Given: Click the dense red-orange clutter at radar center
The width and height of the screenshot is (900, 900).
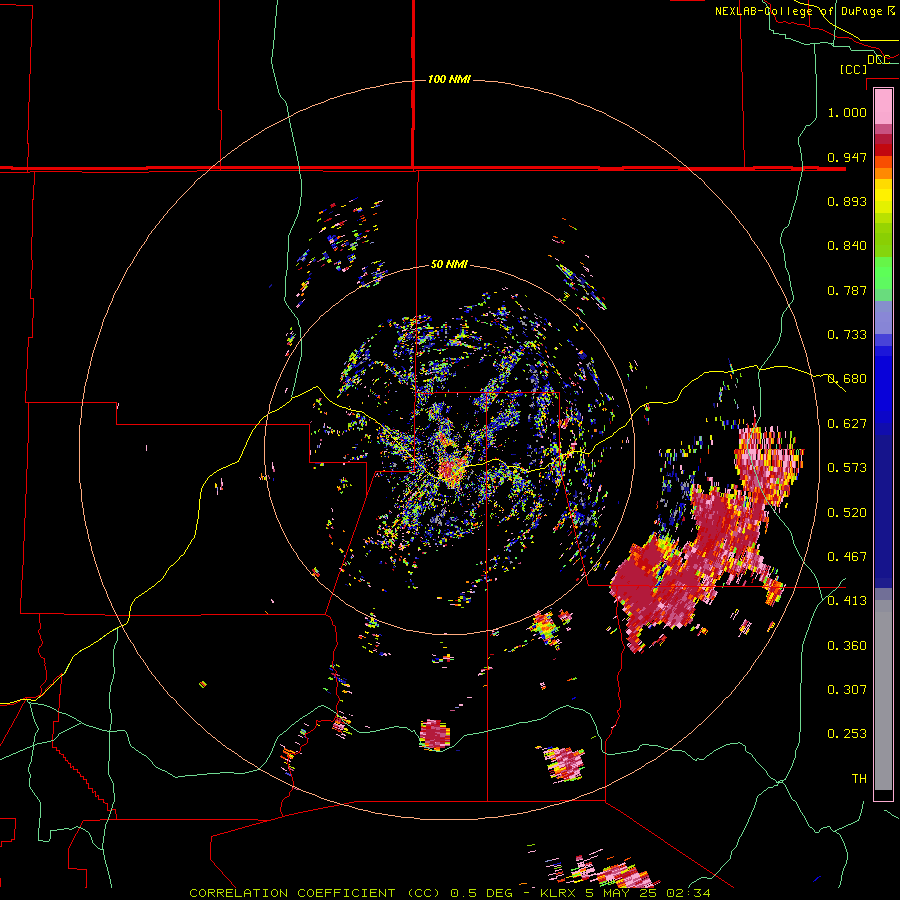Looking at the screenshot, I should [x=451, y=471].
